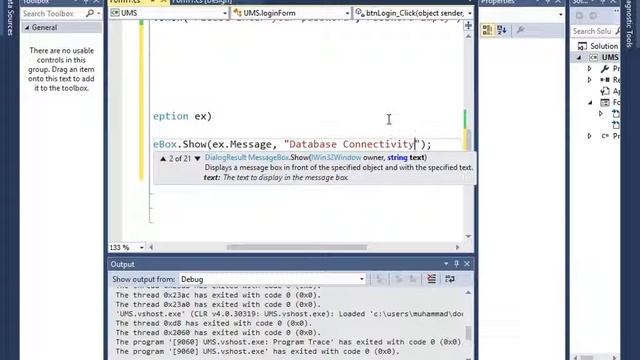
Task: Click the editor horizontal scroll left arrow
Action: (151, 247)
